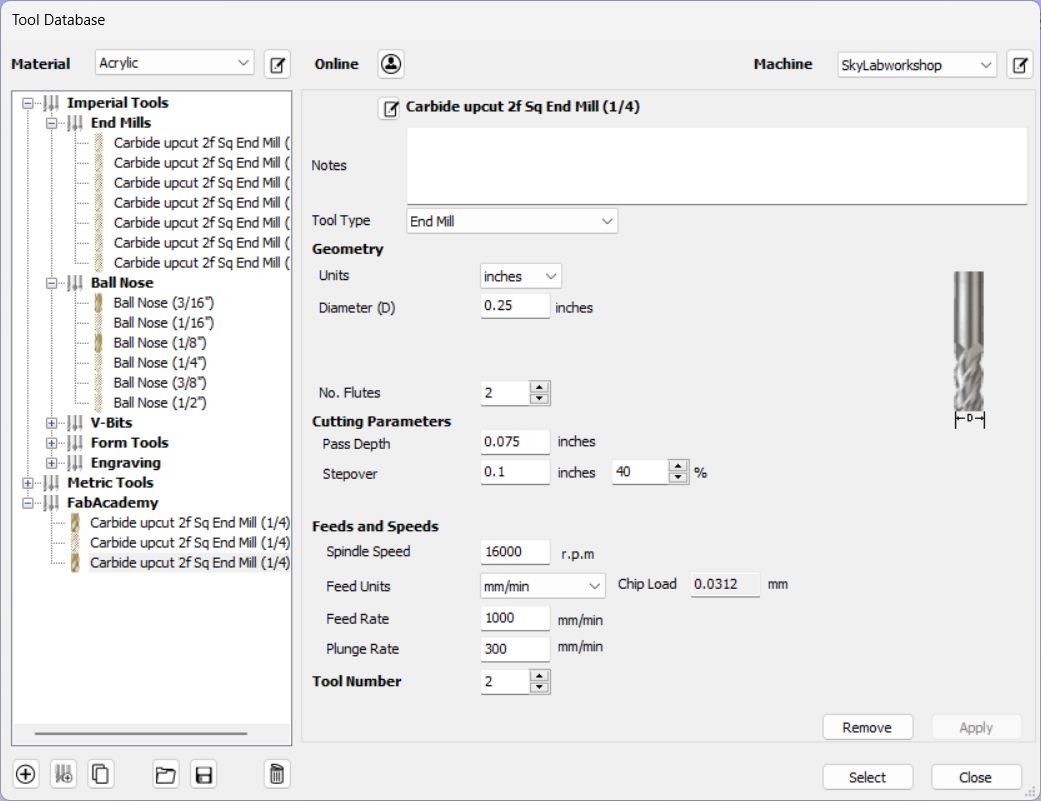Select the highlighted third FabAcademy end mill
Image resolution: width=1041 pixels, height=801 pixels.
(189, 562)
